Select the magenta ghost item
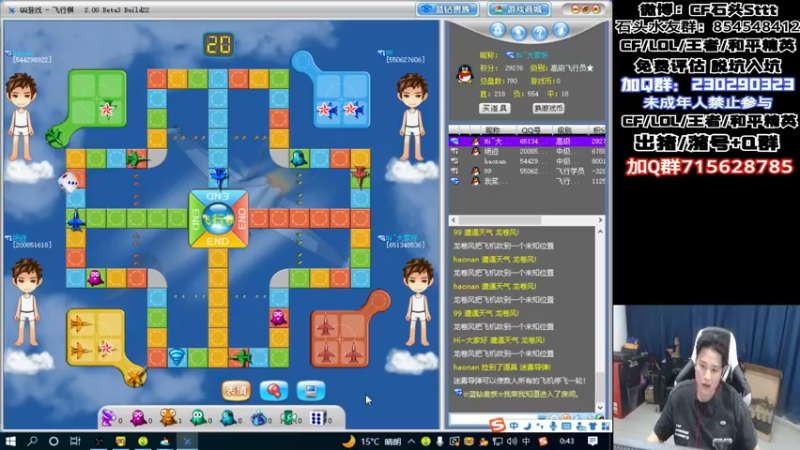 (138, 418)
